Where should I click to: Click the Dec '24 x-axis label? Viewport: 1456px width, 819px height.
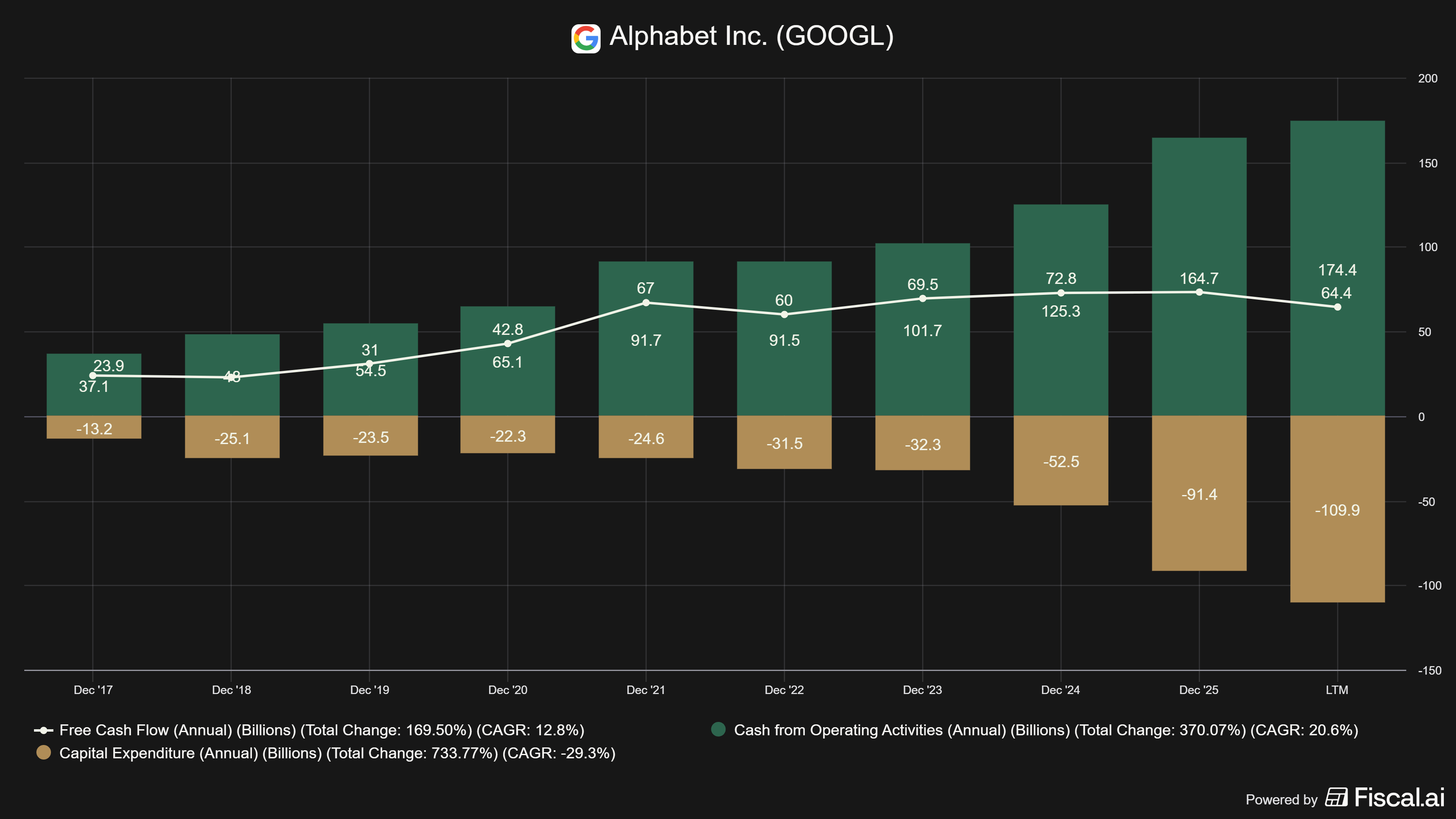click(x=1060, y=690)
